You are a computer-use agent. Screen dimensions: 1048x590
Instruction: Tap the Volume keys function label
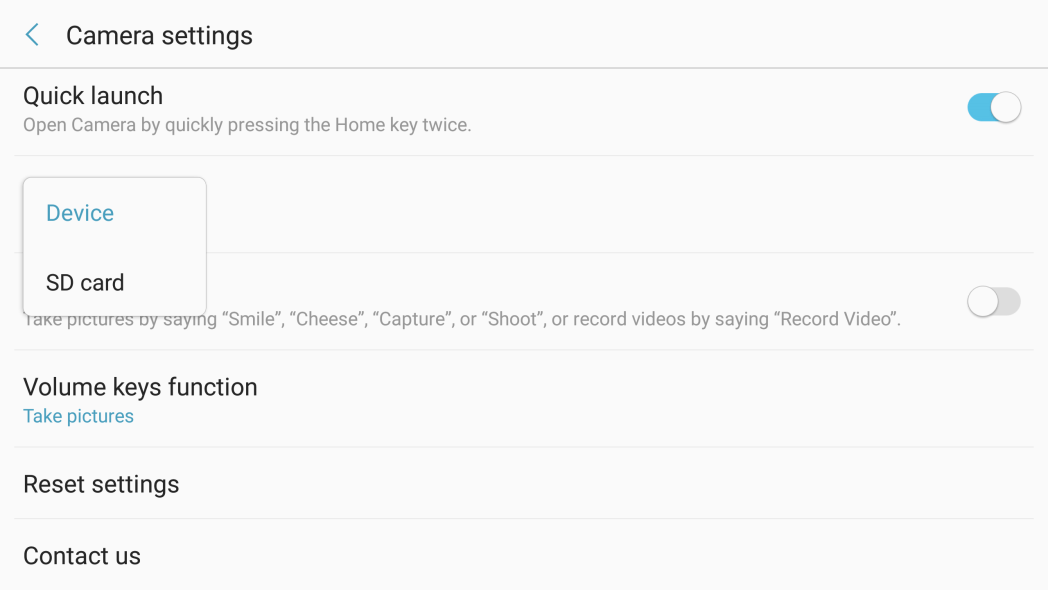coord(140,388)
